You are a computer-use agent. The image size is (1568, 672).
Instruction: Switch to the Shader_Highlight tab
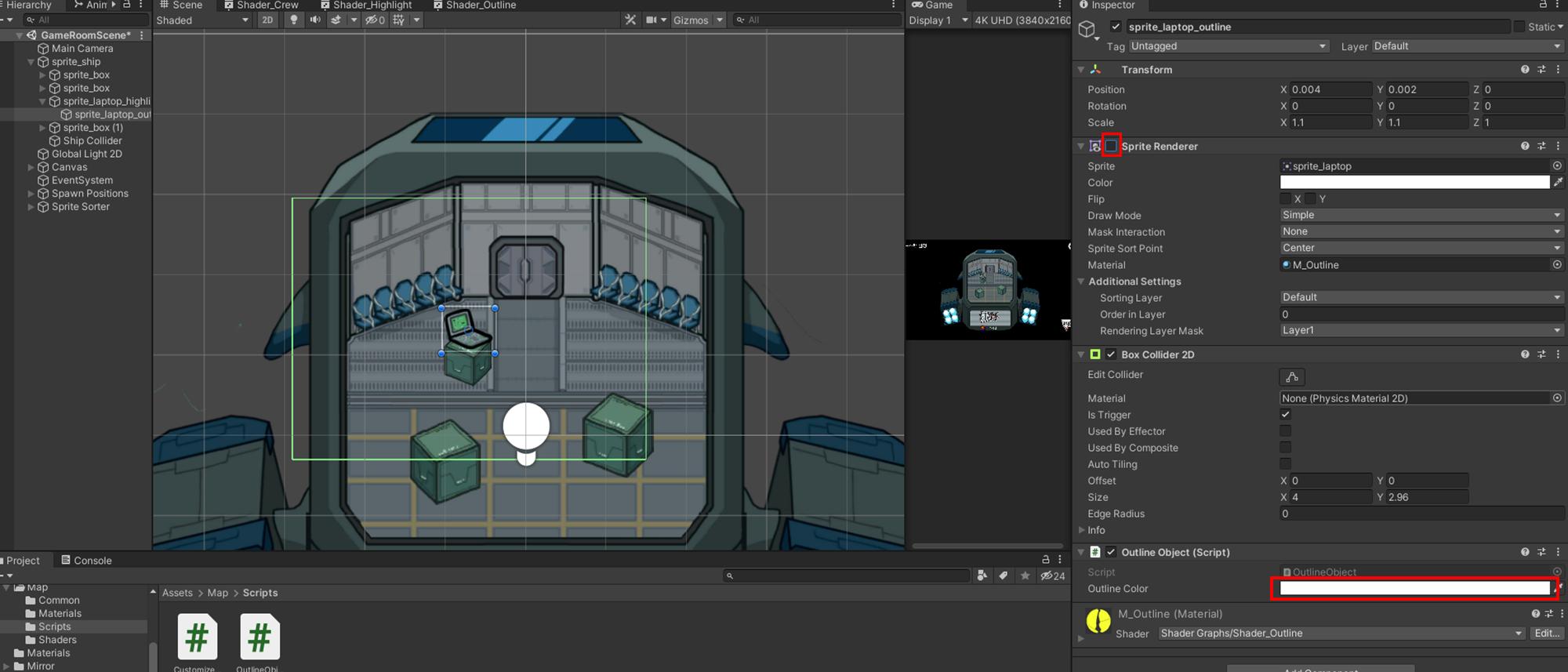(x=366, y=5)
